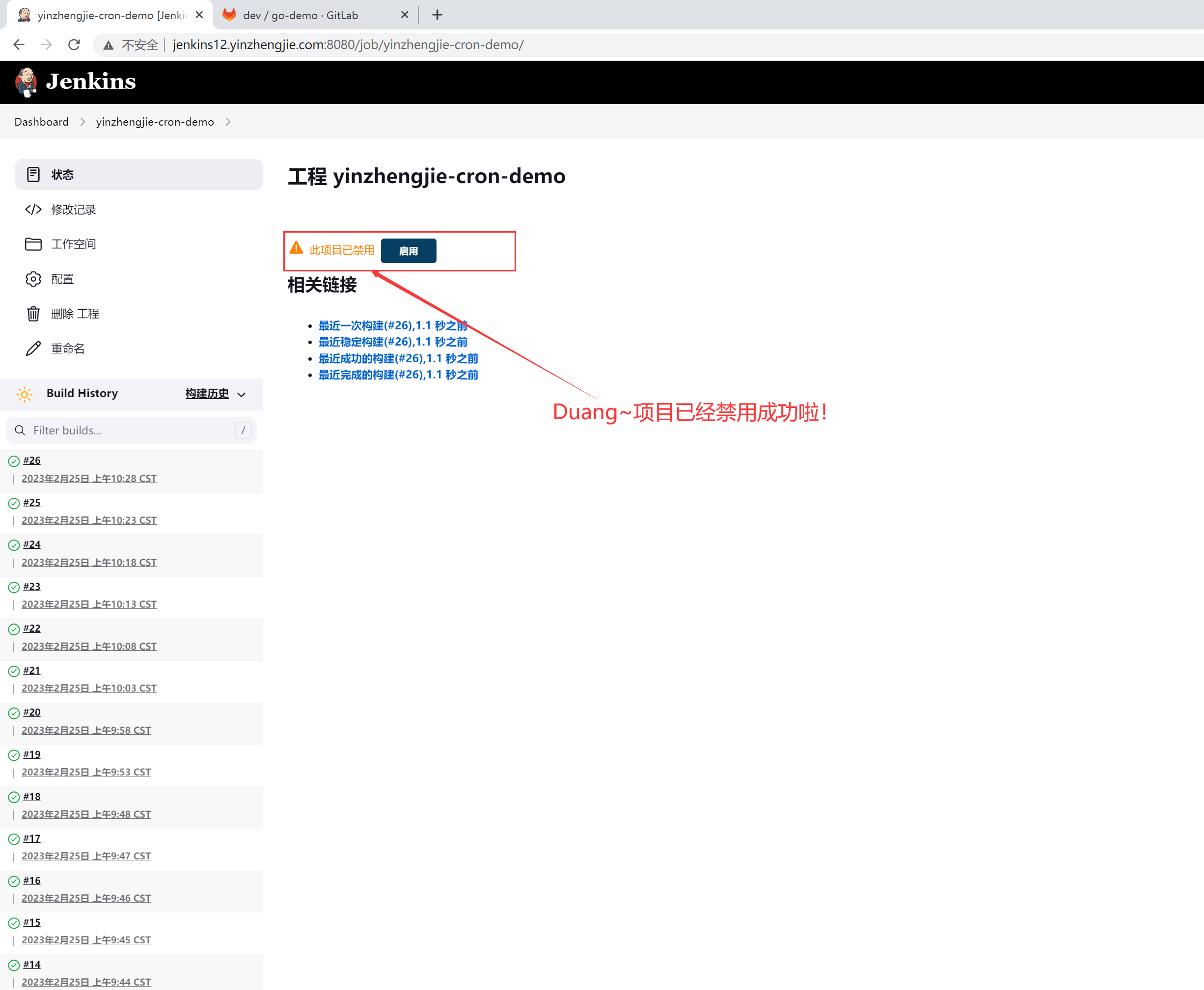The width and height of the screenshot is (1204, 990).
Task: Click the Jenkins butler logo icon
Action: [26, 82]
